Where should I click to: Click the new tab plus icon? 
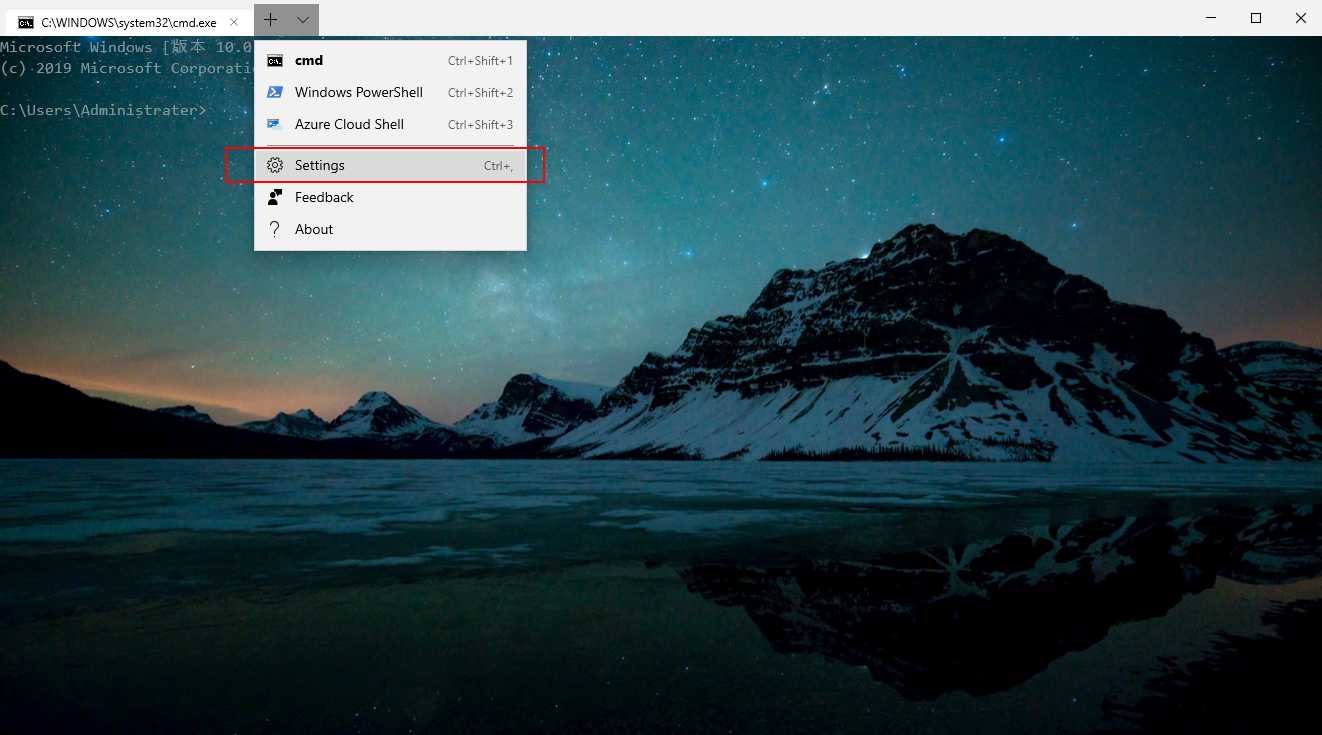pyautogui.click(x=270, y=19)
